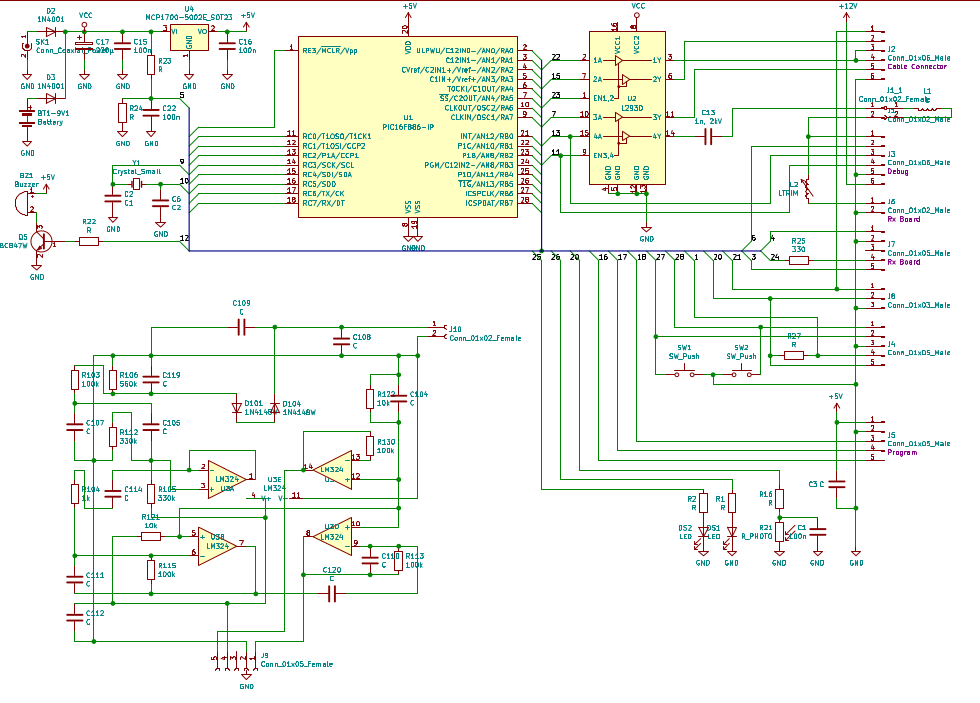Select op-amp U3A LM324 symbol
Screen dimensions: 980x703
pos(226,479)
